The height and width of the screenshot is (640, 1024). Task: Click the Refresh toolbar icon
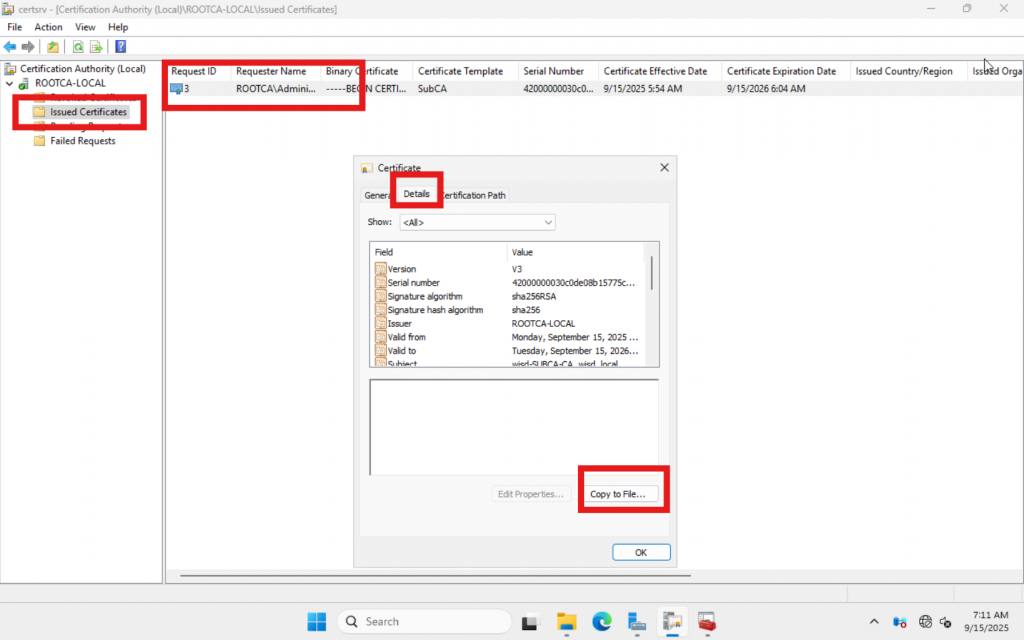78,47
